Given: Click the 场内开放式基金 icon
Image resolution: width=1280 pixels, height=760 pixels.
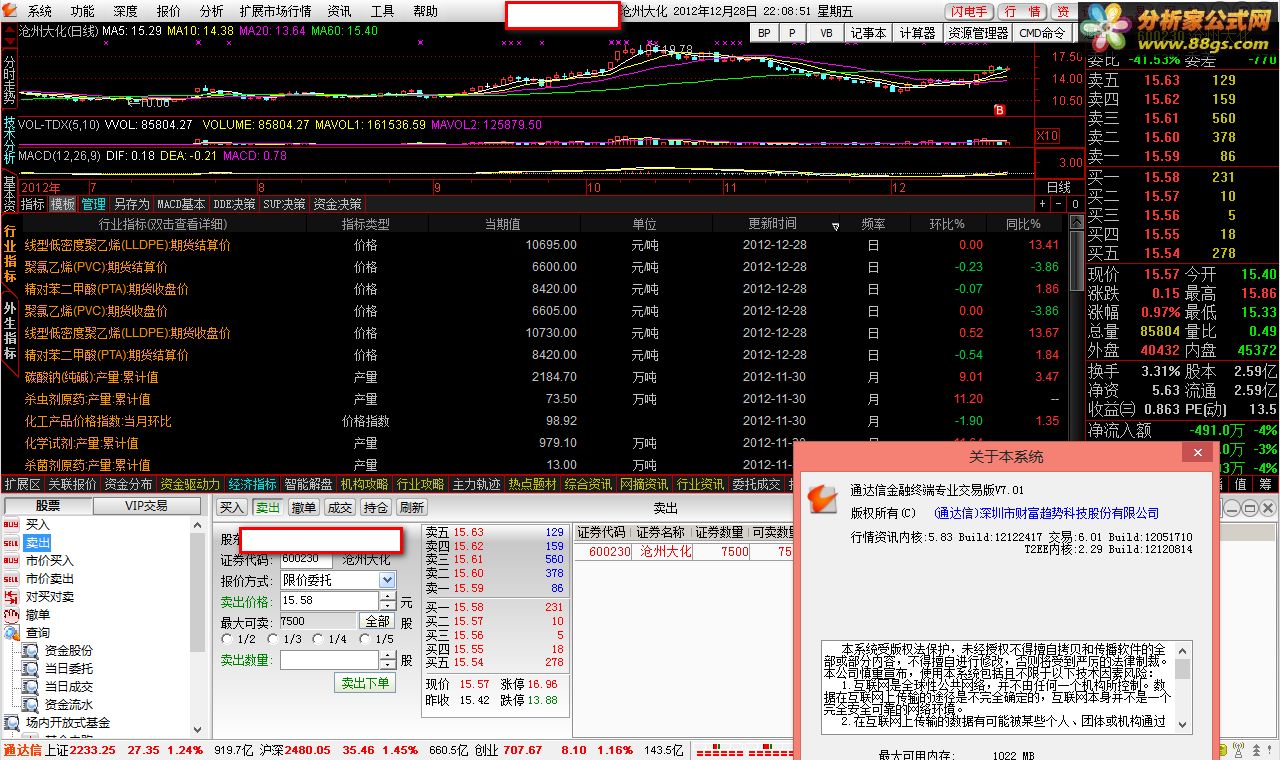Looking at the screenshot, I should pyautogui.click(x=11, y=722).
